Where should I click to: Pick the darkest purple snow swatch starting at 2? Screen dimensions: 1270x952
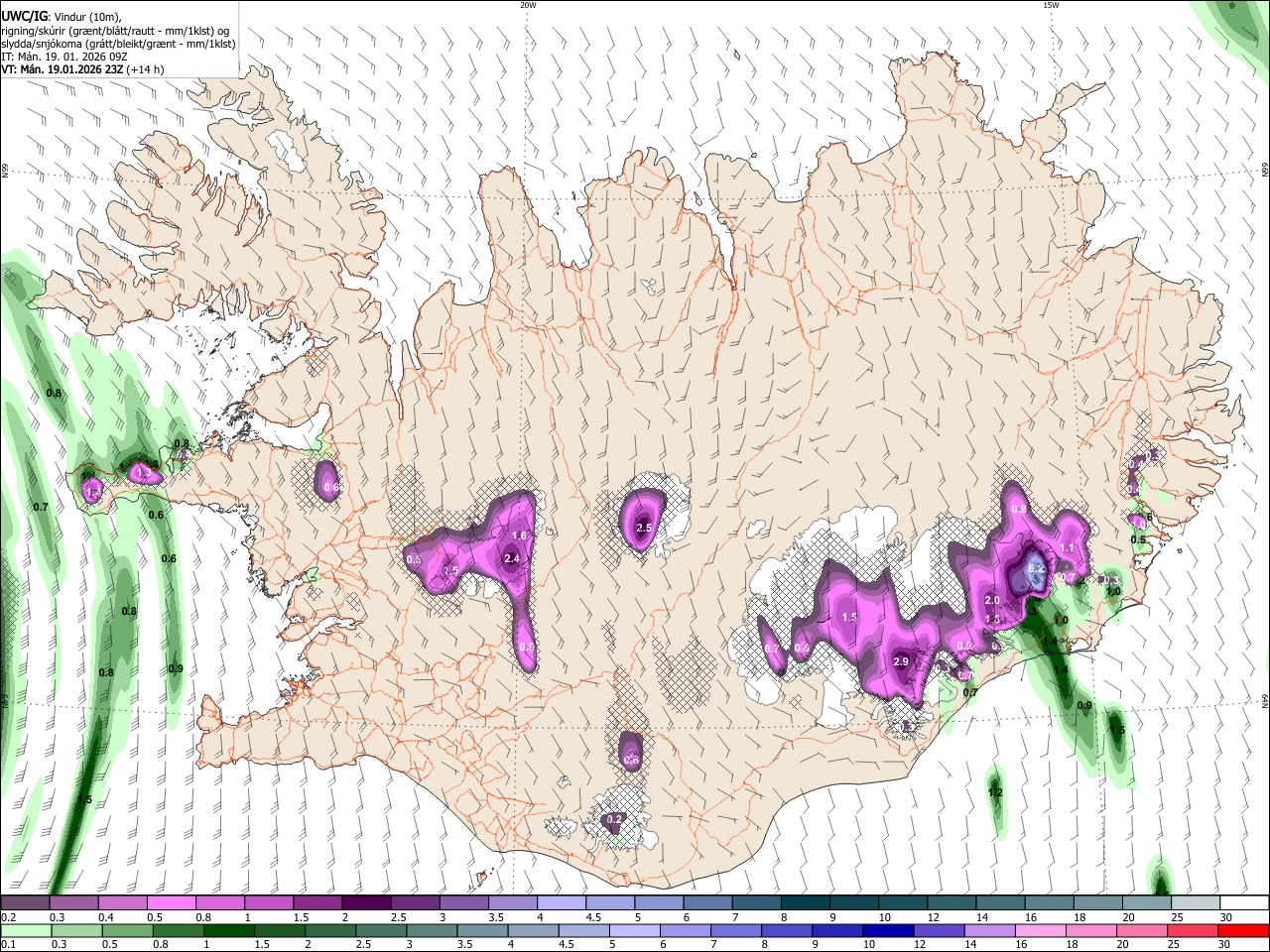[365, 902]
